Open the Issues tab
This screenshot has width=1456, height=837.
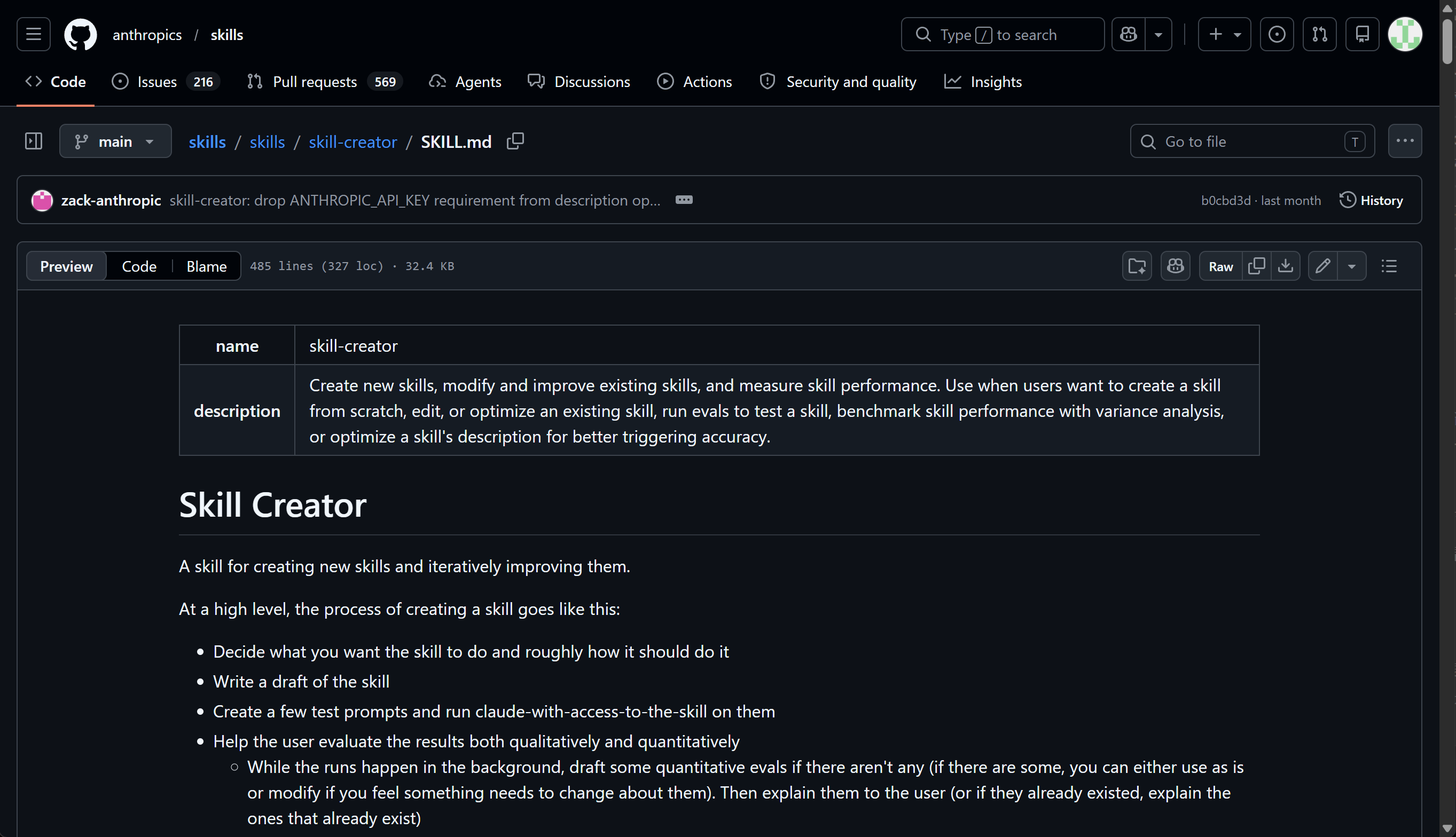tap(166, 82)
